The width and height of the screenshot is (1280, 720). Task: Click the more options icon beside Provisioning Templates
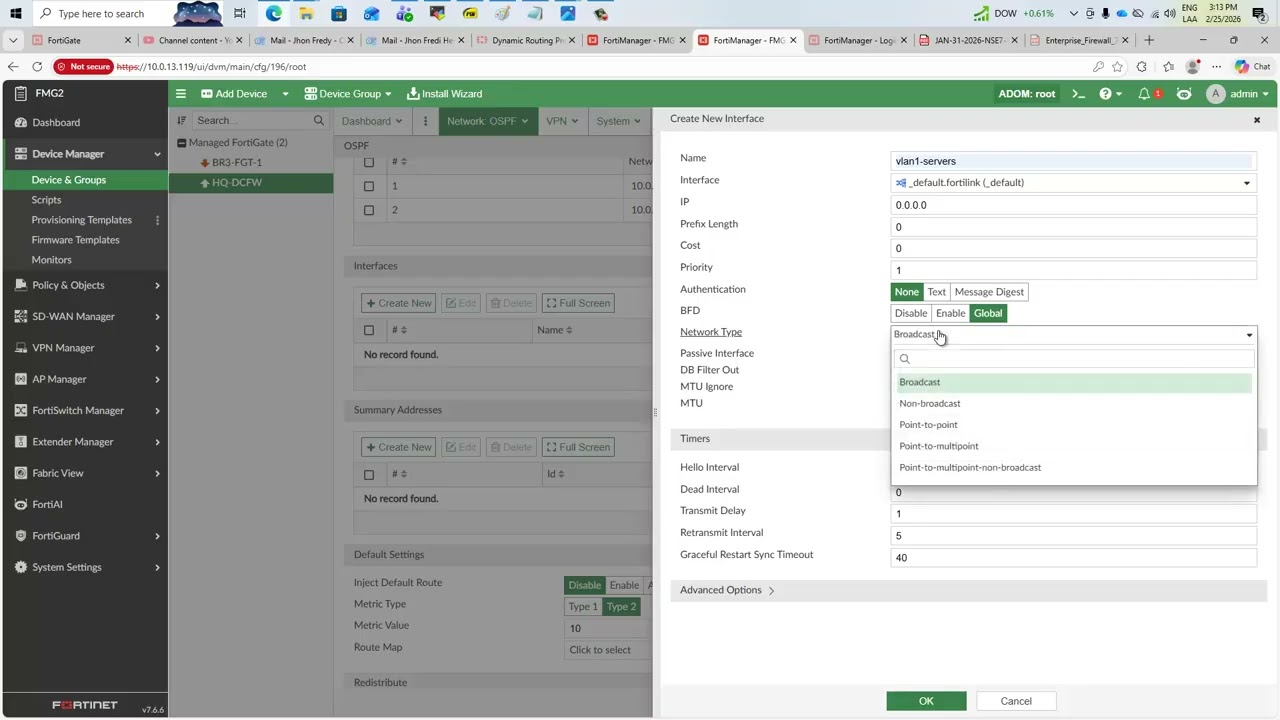pyautogui.click(x=157, y=220)
